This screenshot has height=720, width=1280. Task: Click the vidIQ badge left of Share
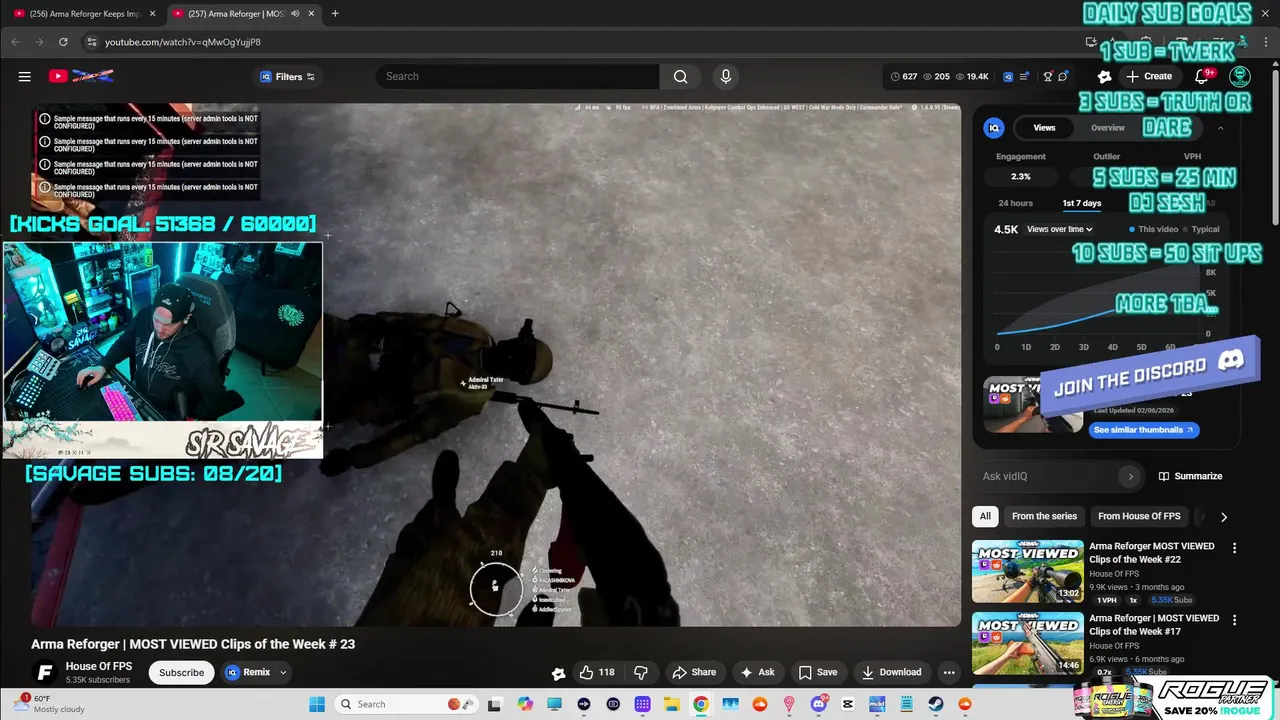pyautogui.click(x=559, y=673)
